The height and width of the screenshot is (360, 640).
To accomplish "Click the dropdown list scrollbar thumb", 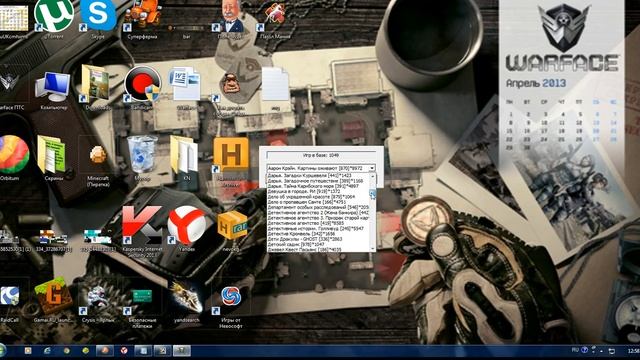I will point(372,194).
